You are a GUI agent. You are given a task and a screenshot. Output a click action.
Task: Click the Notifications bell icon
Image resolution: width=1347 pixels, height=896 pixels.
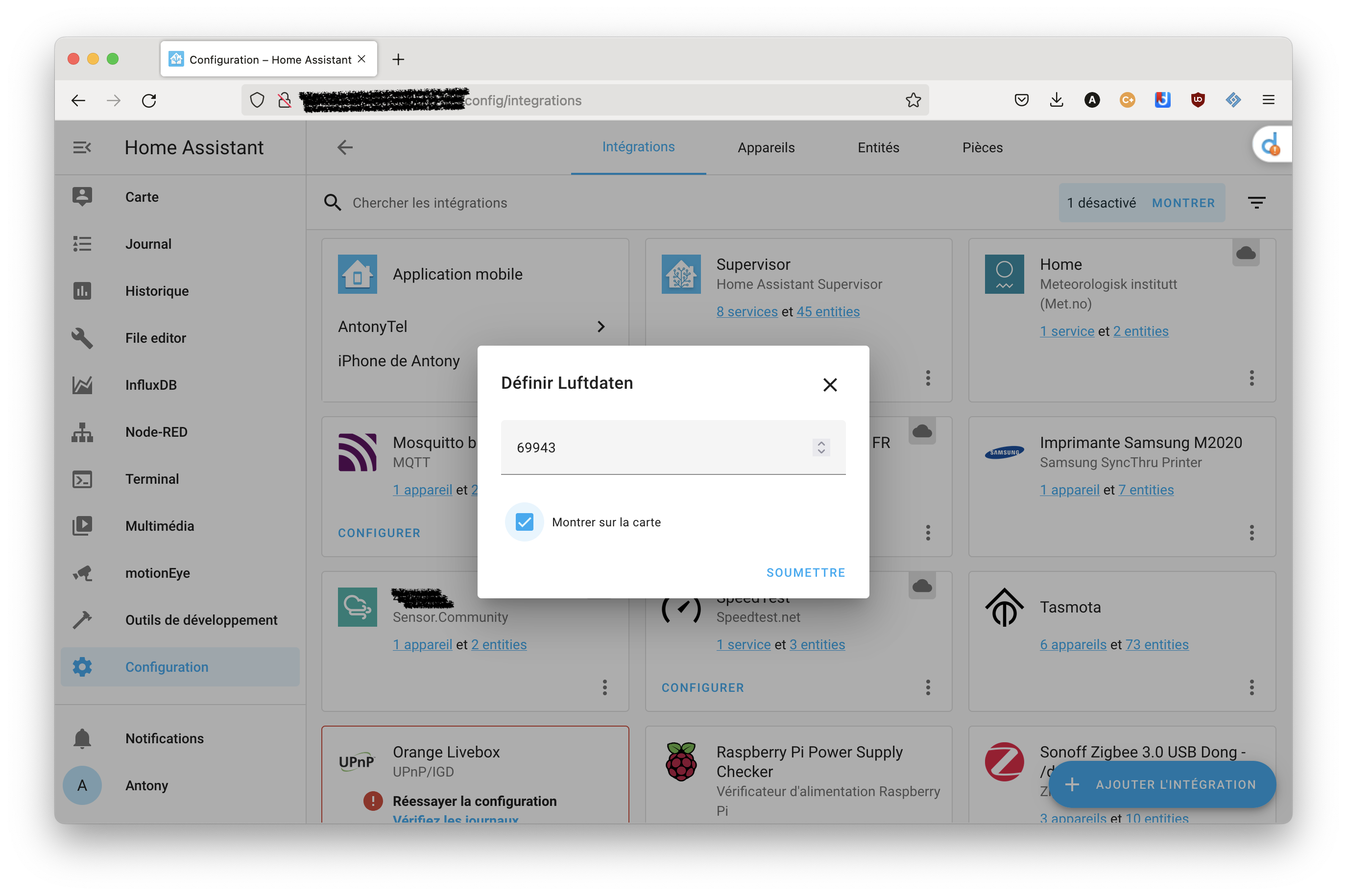pos(82,738)
